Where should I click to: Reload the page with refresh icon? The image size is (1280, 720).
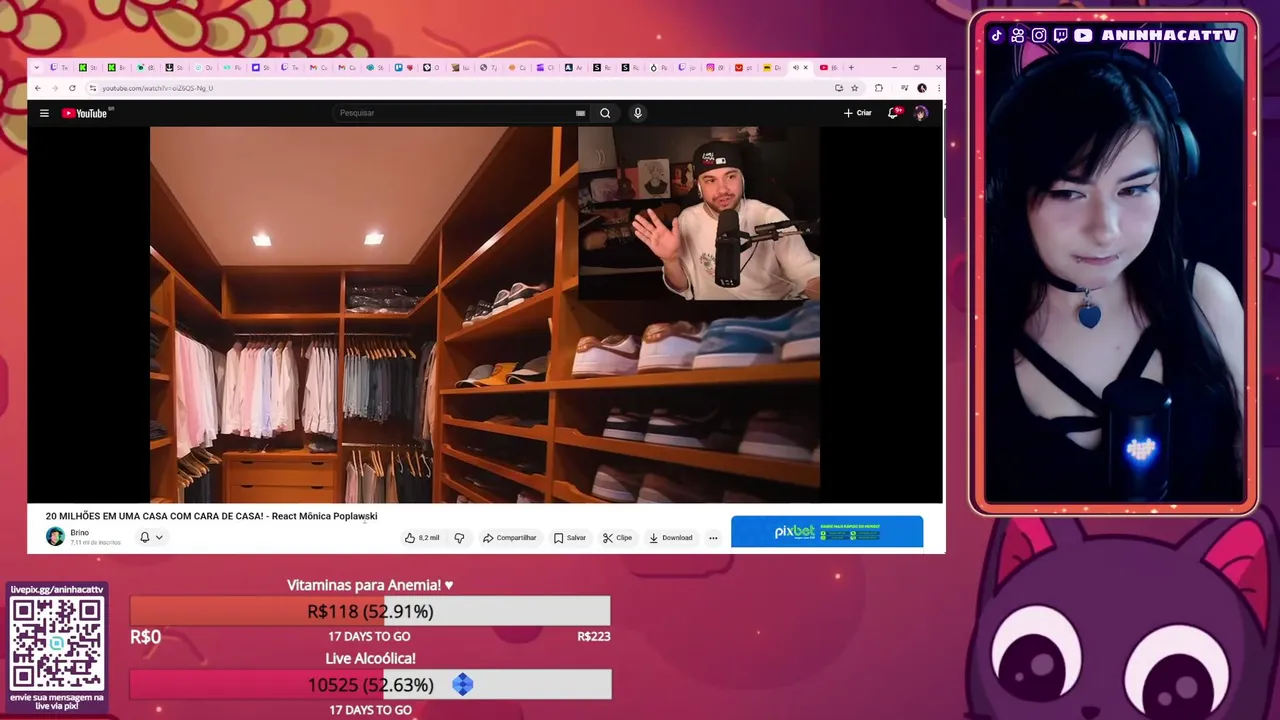pos(72,88)
